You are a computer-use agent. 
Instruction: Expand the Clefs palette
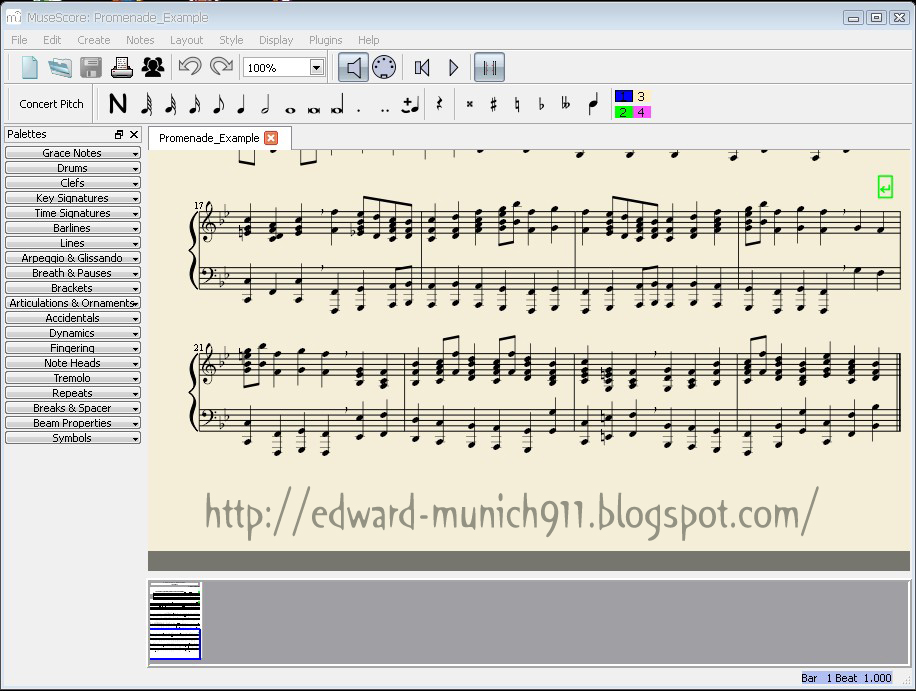coord(72,183)
